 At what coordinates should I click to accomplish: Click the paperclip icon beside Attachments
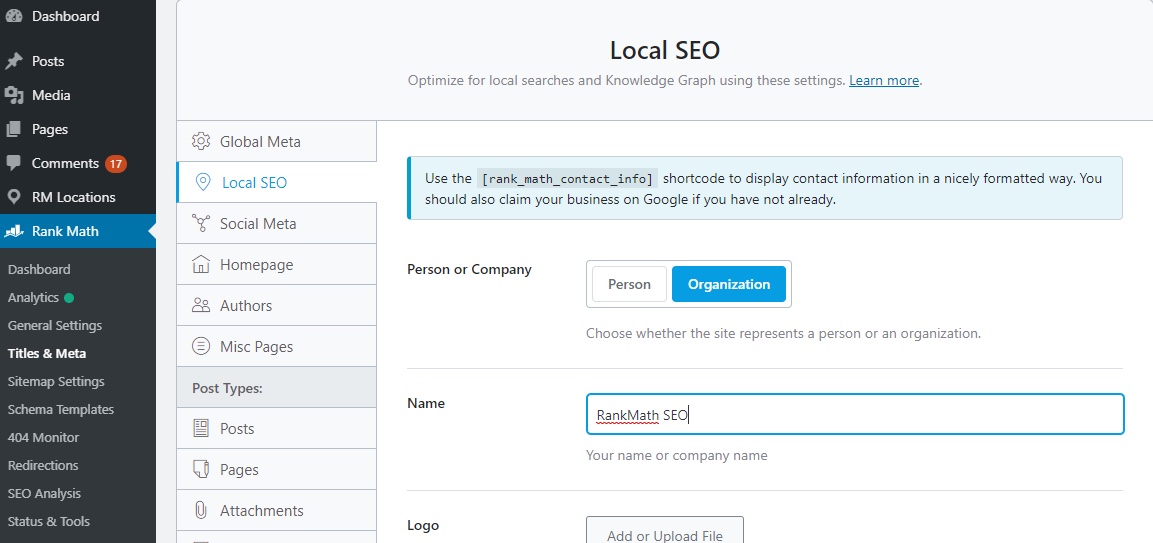pos(201,511)
